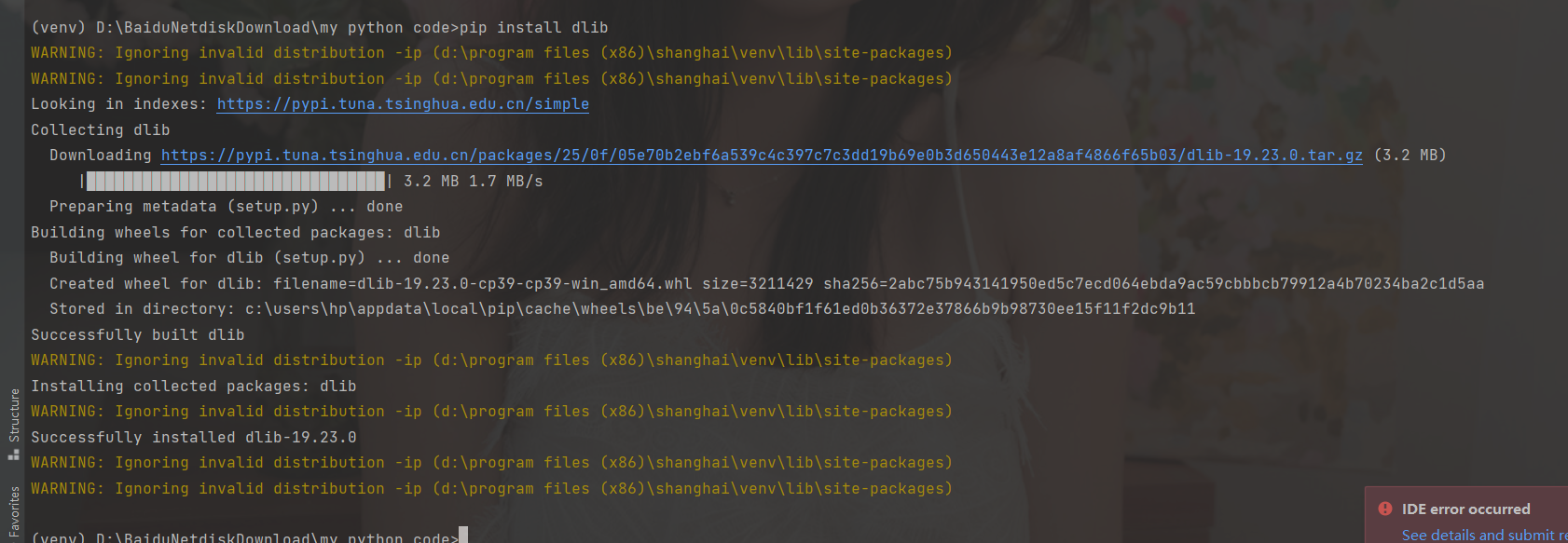Click 'Building wheels for collected packages' line
The image size is (1568, 543).
[236, 232]
